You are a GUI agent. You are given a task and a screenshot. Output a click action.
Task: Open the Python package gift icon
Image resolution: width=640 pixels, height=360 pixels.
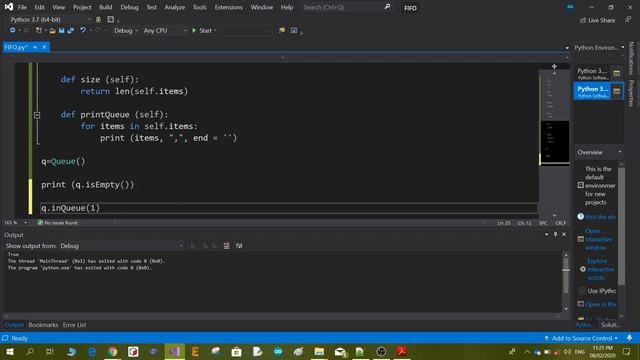98,20
